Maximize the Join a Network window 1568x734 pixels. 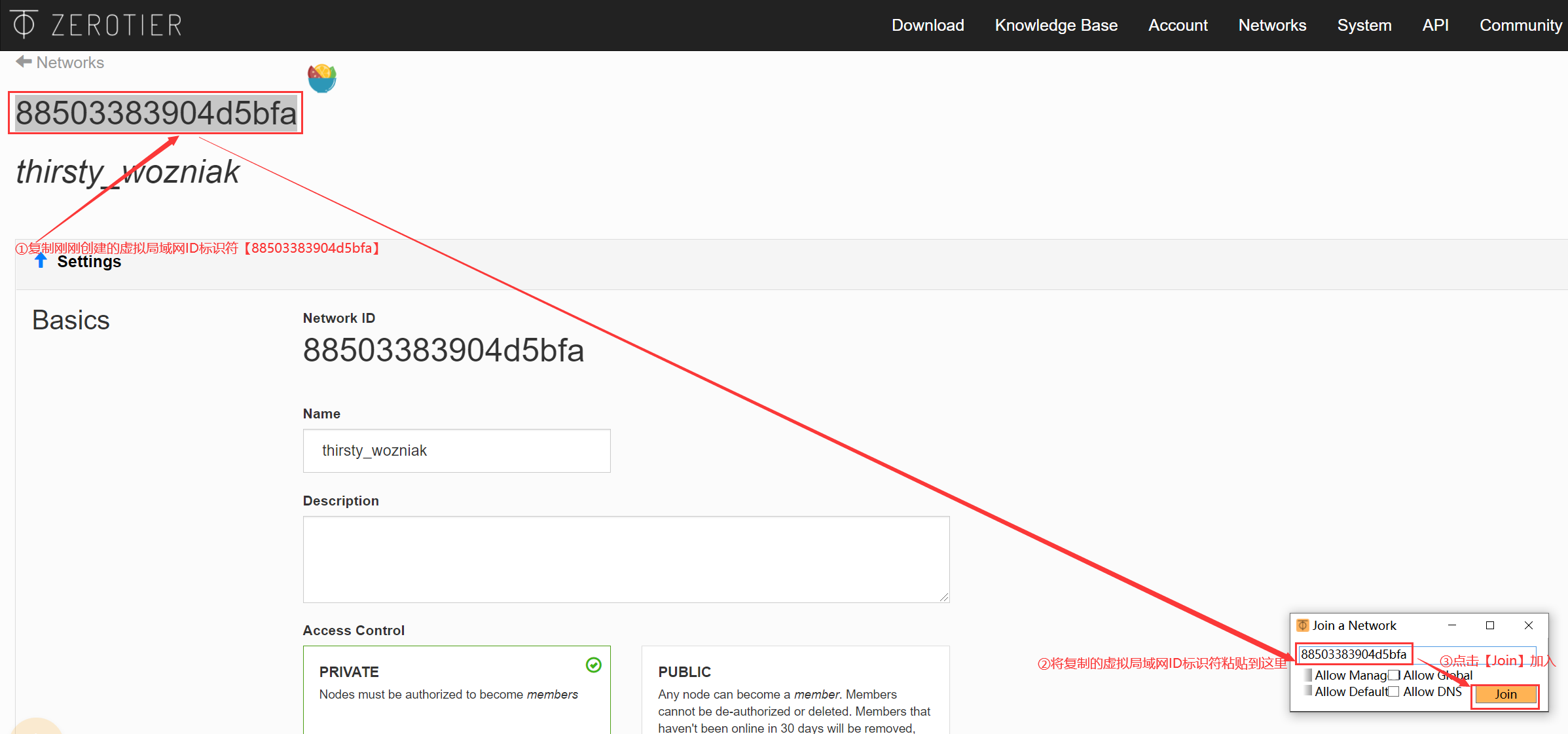pyautogui.click(x=1490, y=625)
